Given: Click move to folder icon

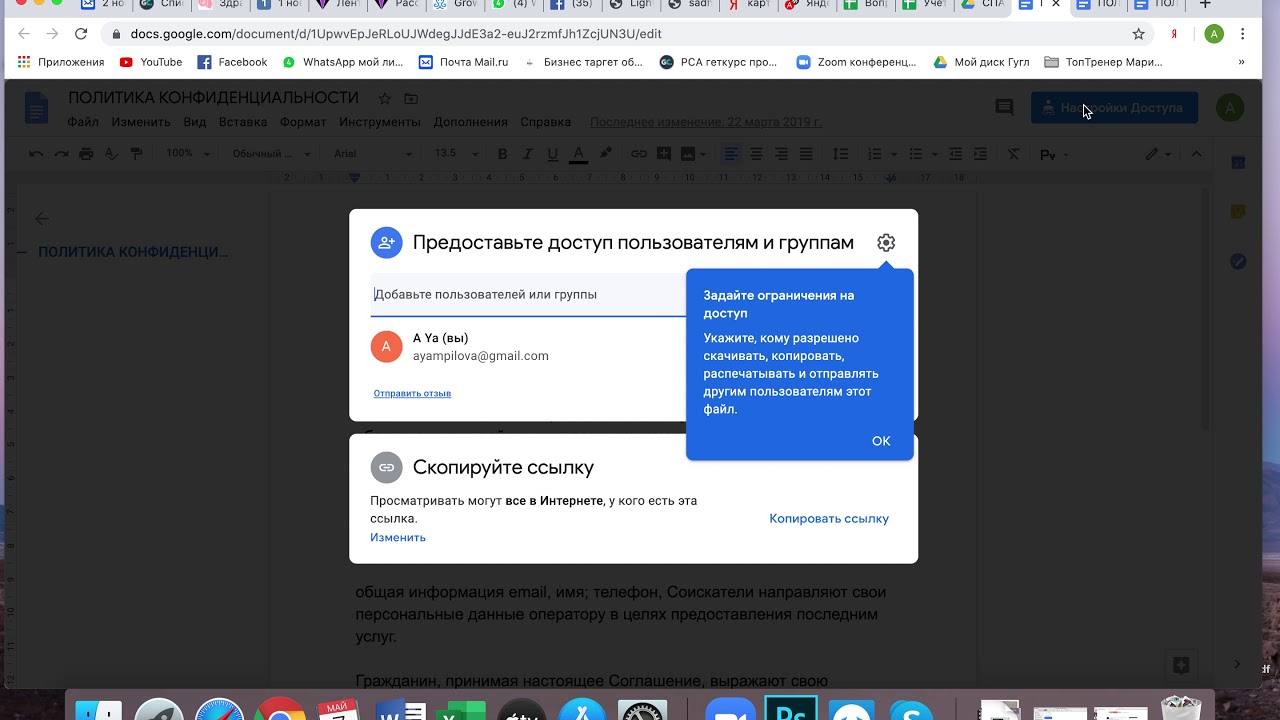Looking at the screenshot, I should (x=411, y=98).
